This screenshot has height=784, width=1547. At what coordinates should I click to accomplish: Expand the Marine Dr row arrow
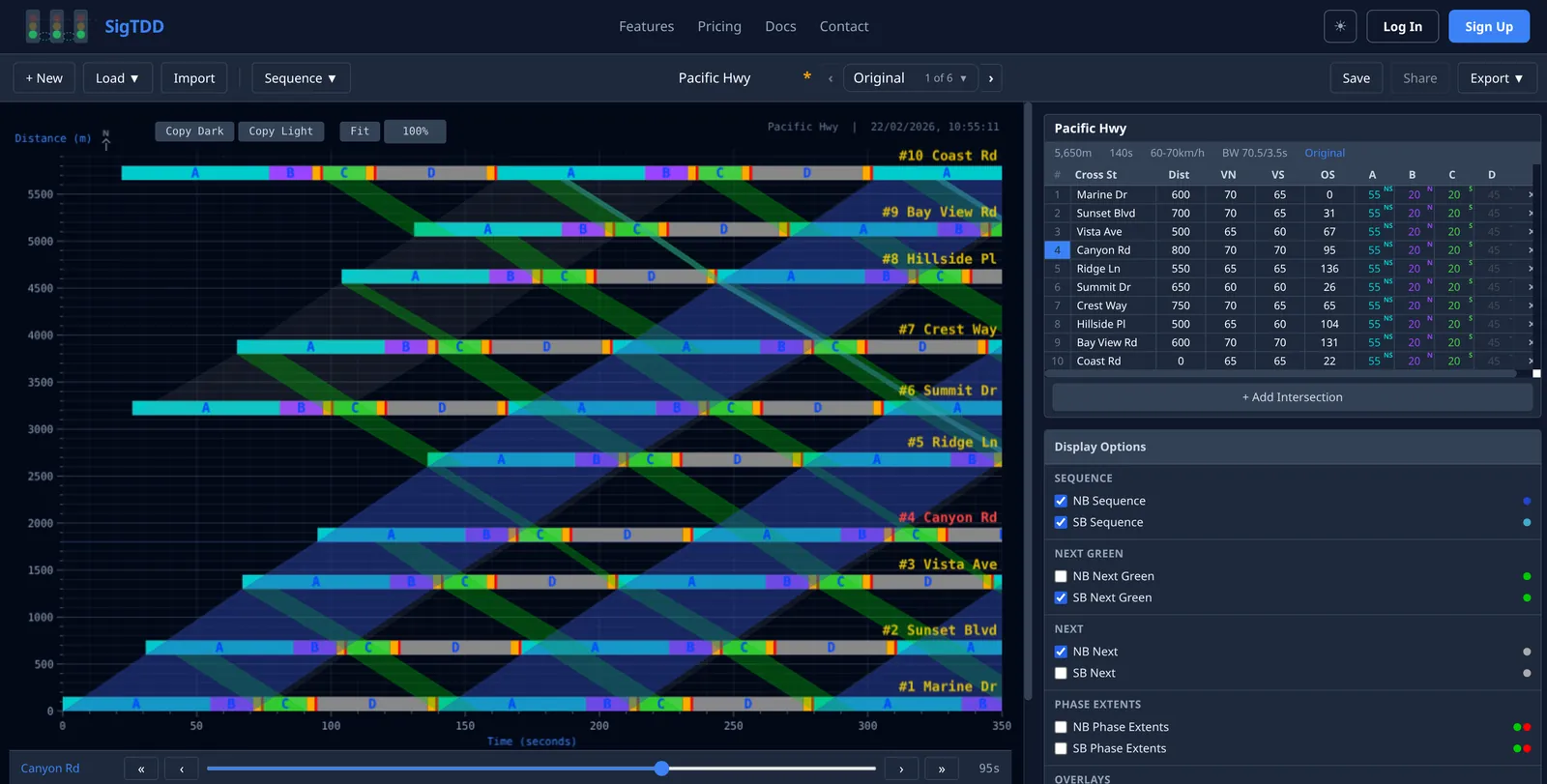click(x=1531, y=194)
